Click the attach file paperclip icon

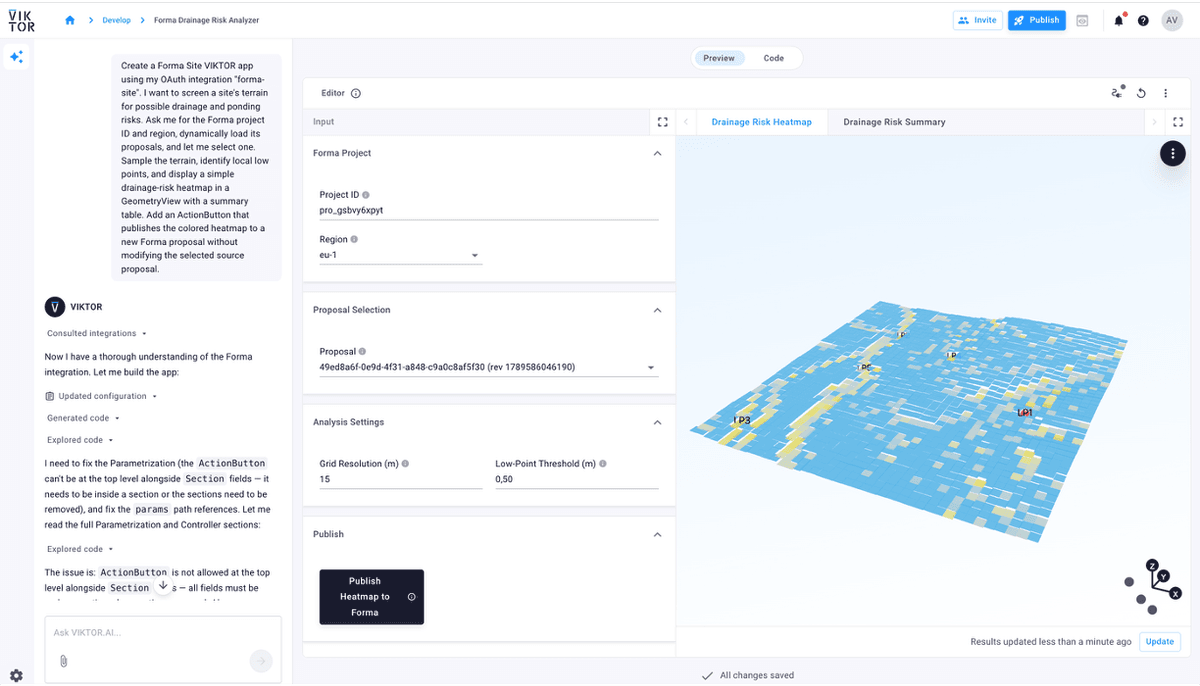point(63,660)
